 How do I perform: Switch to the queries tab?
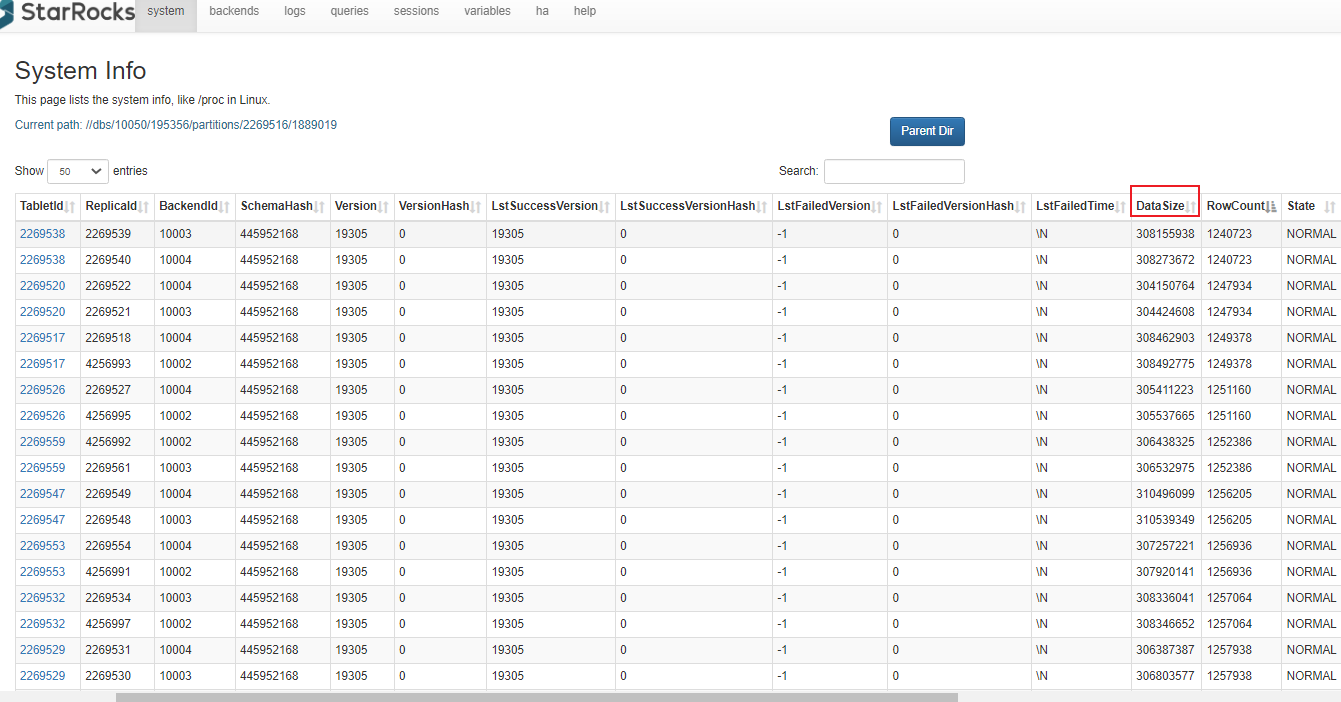pyautogui.click(x=349, y=11)
